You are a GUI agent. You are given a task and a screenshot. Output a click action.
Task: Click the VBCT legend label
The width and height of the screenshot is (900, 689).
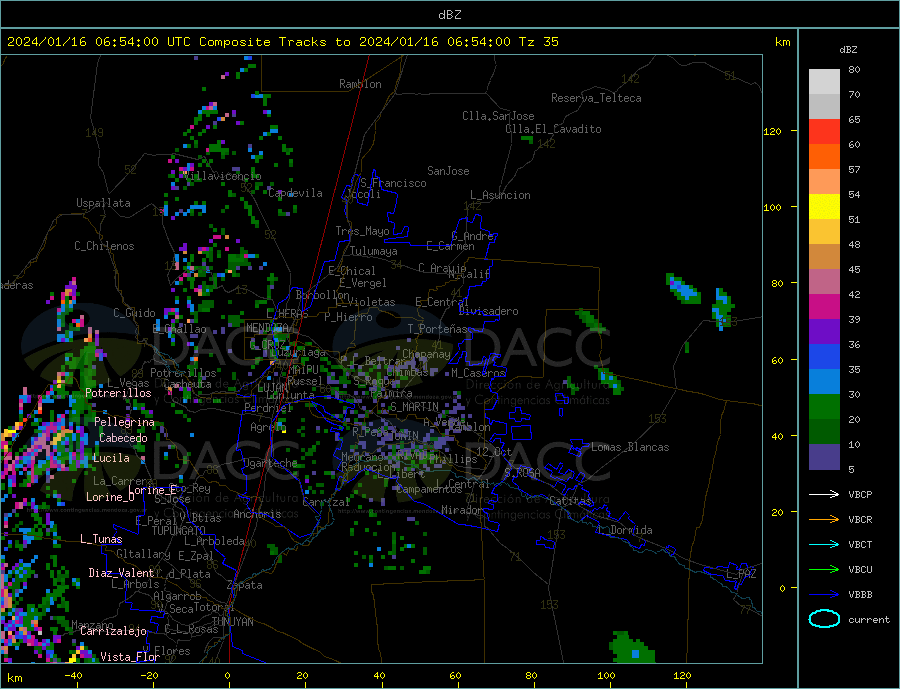click(x=860, y=544)
